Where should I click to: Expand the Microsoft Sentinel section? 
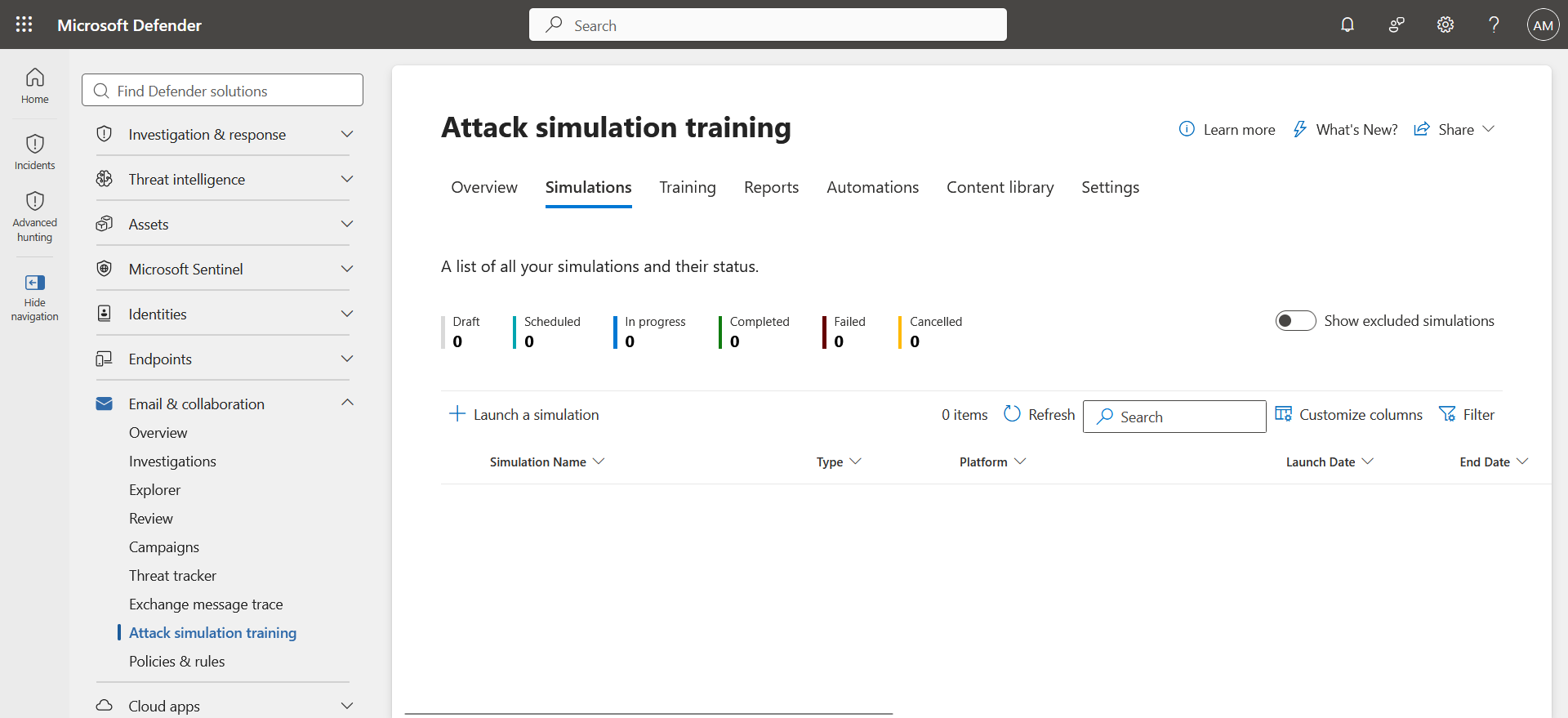[347, 269]
